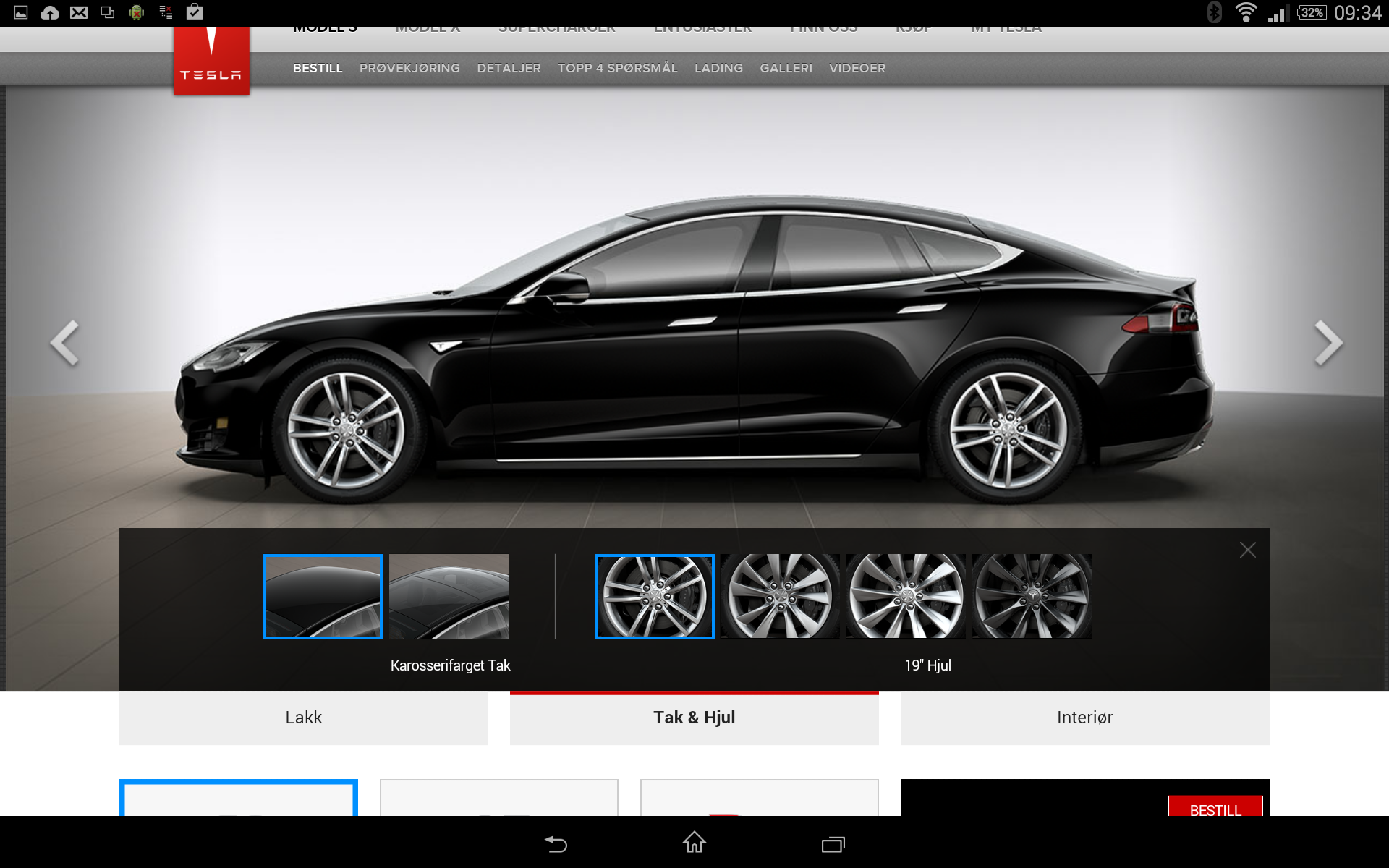This screenshot has width=1389, height=868.
Task: Tap Android home navigation button
Action: pyautogui.click(x=694, y=843)
